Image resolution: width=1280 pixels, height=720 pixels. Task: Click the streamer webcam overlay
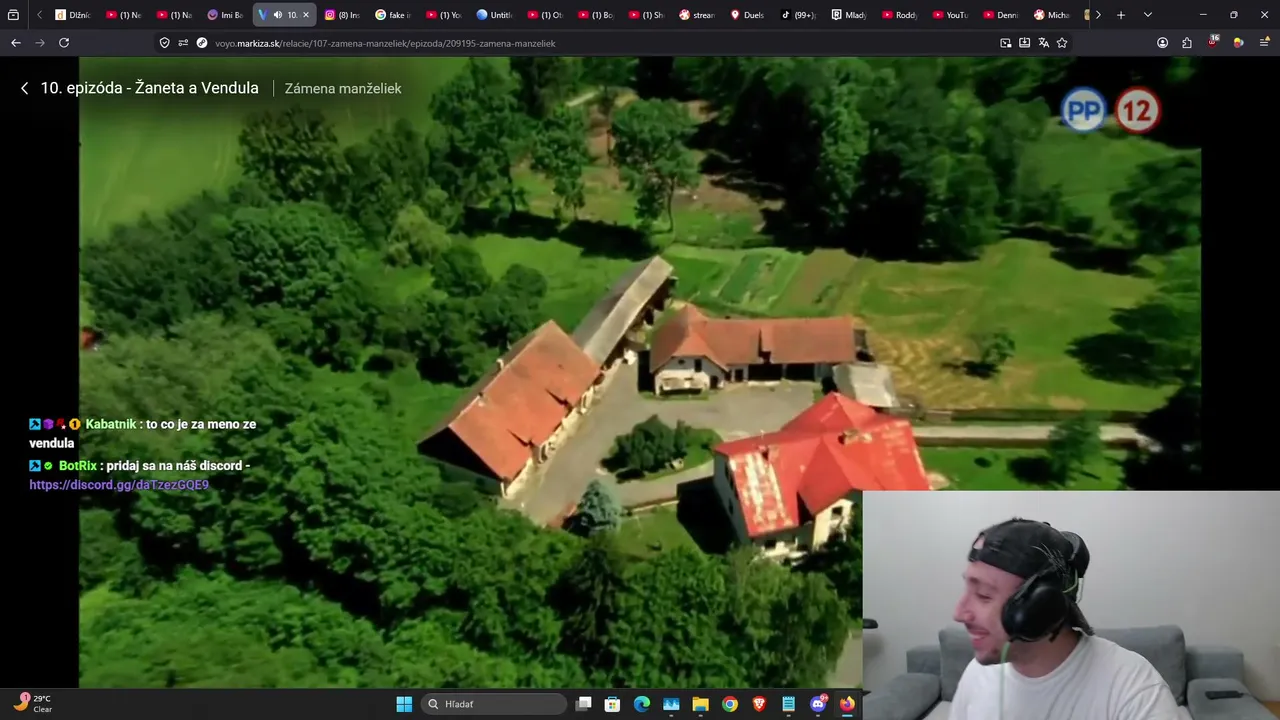tap(1071, 605)
